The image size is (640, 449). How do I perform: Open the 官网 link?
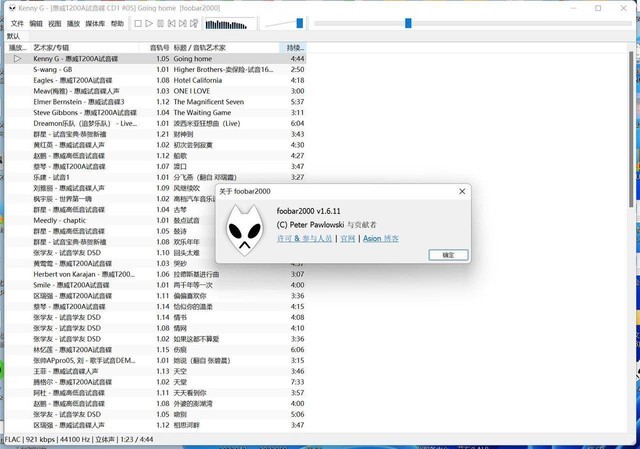click(347, 238)
